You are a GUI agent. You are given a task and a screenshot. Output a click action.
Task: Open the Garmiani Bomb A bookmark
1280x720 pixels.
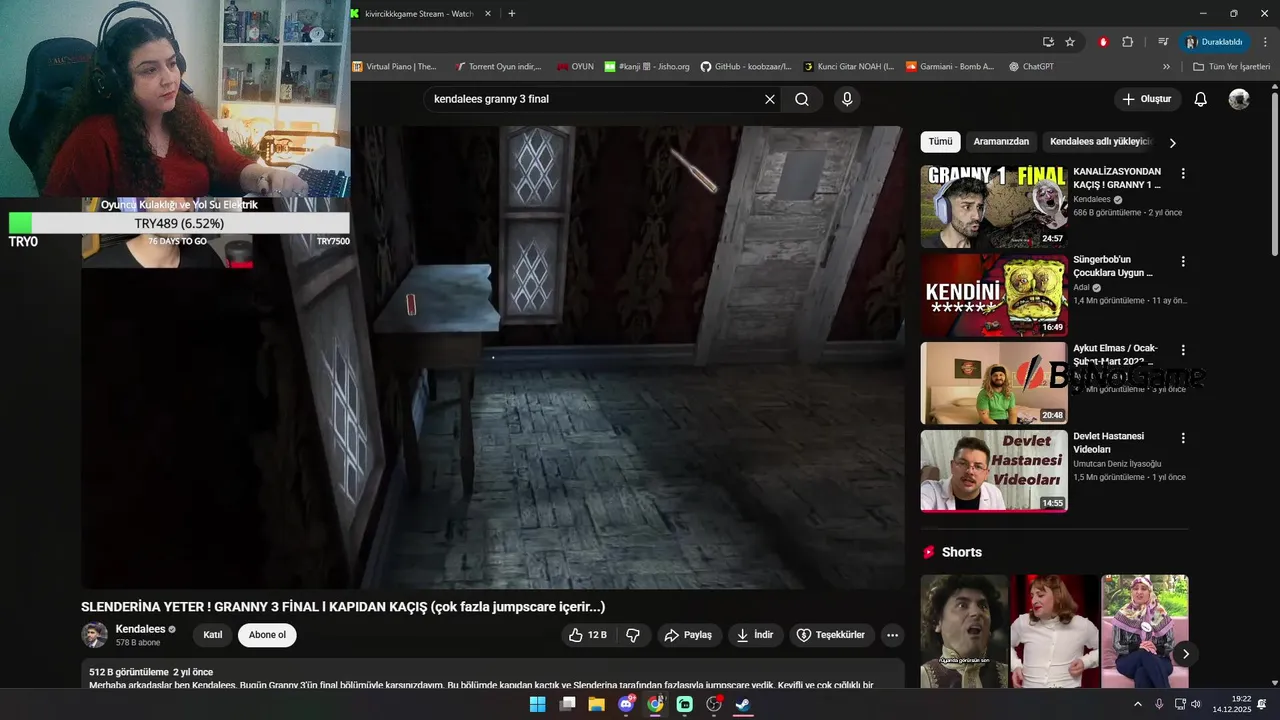[950, 67]
